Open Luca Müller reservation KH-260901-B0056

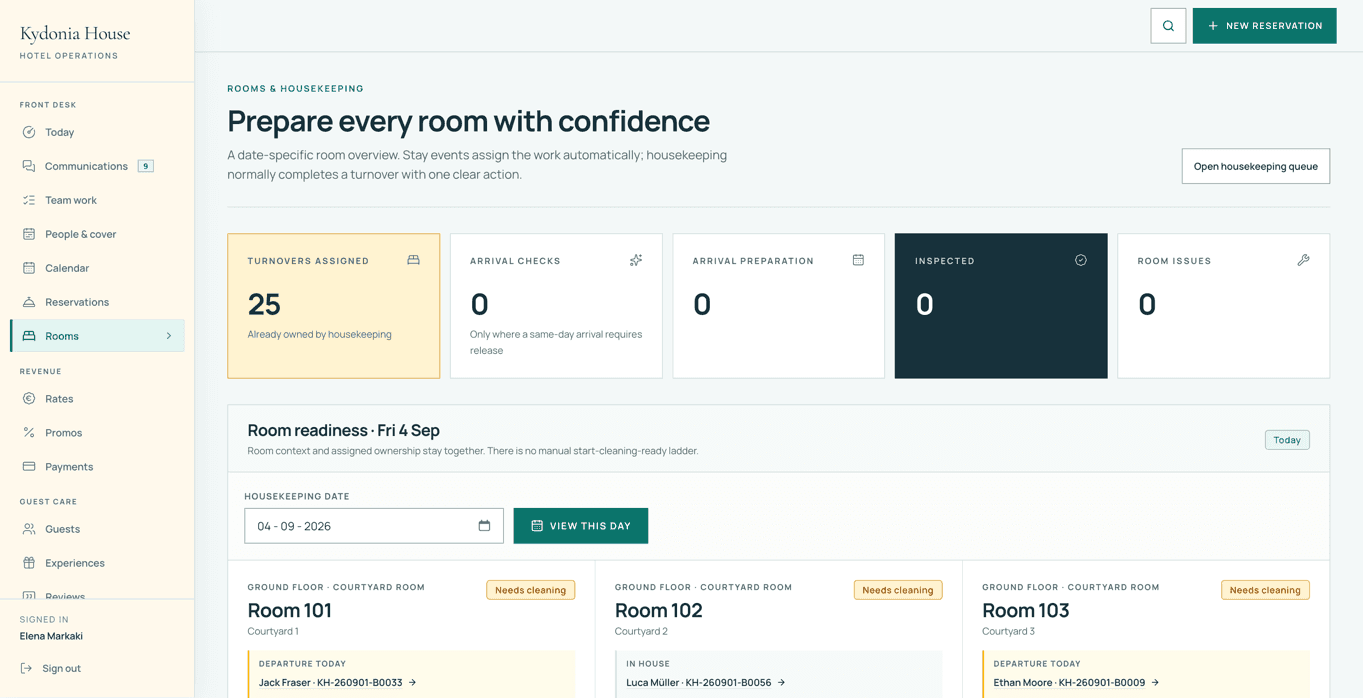[x=706, y=683]
